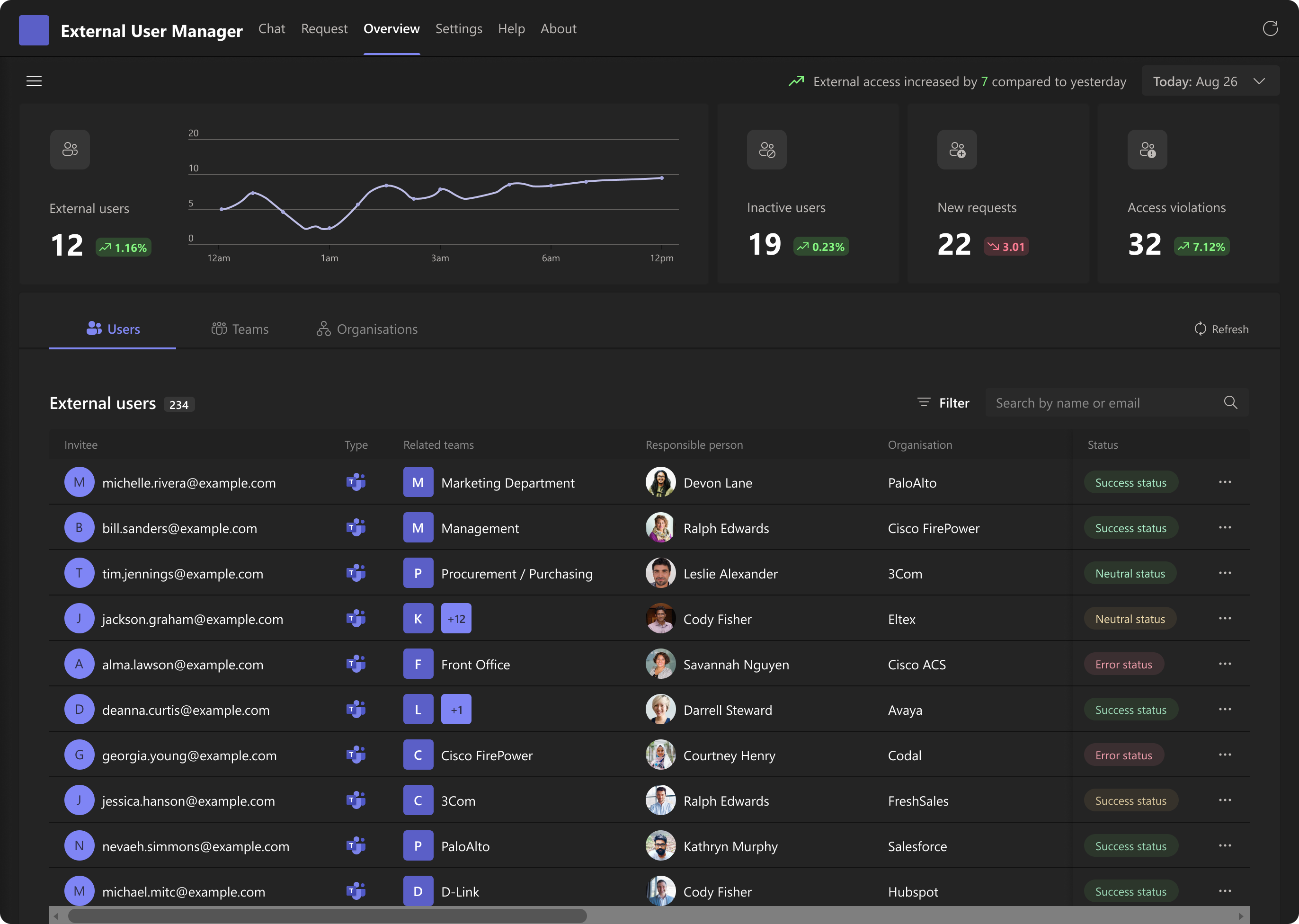
Task: Click the External users card icon
Action: click(70, 150)
